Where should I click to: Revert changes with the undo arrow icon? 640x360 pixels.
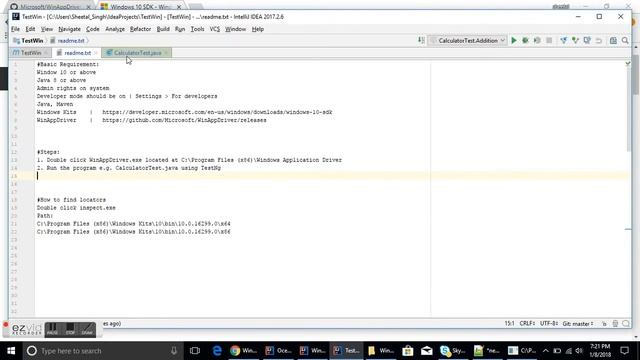599,40
